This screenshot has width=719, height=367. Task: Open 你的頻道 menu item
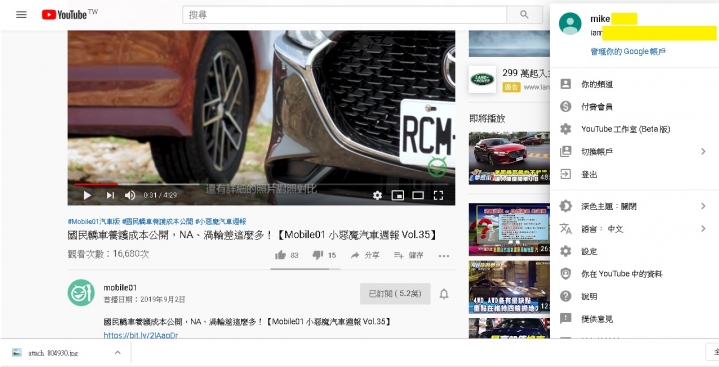(634, 84)
